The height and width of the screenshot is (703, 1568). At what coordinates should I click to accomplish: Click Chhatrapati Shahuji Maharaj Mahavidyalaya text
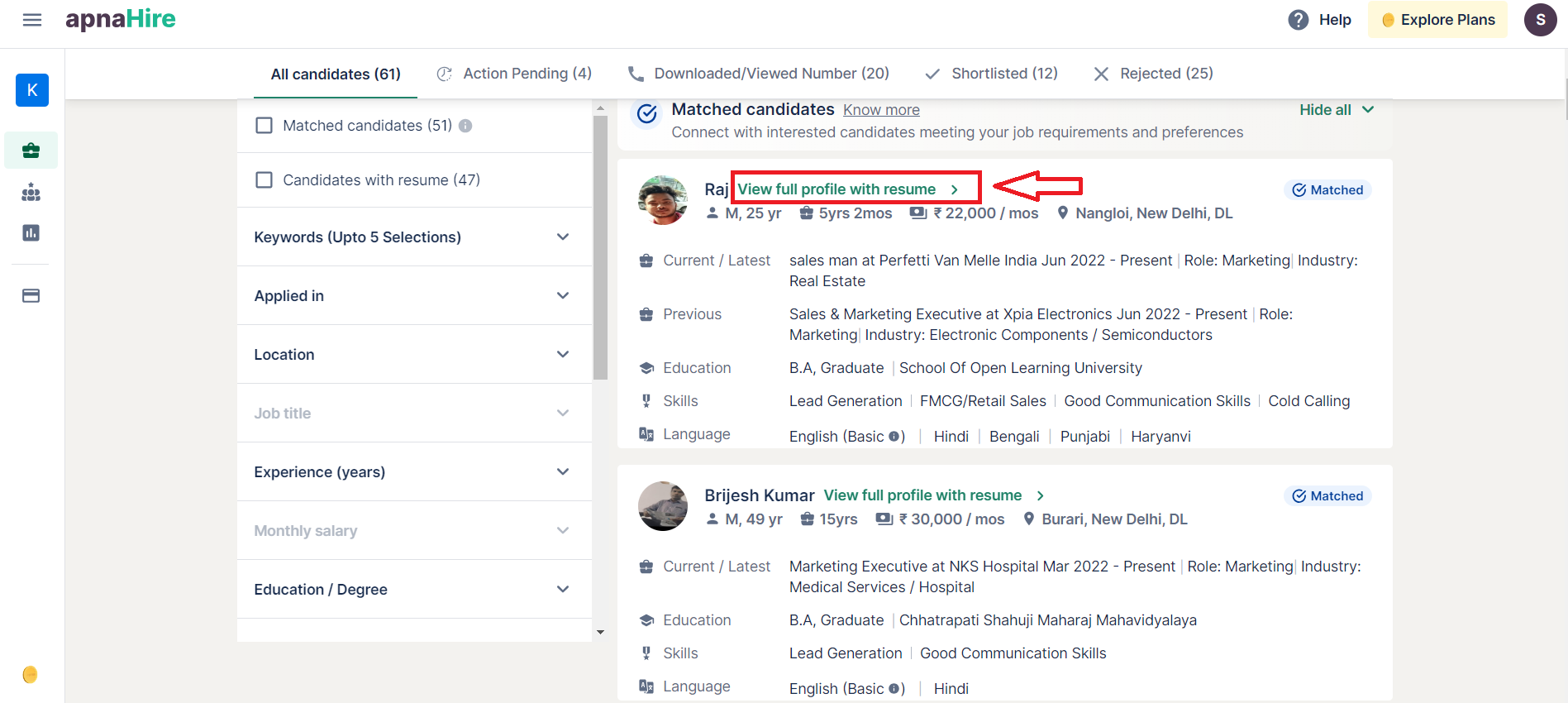coord(1048,620)
